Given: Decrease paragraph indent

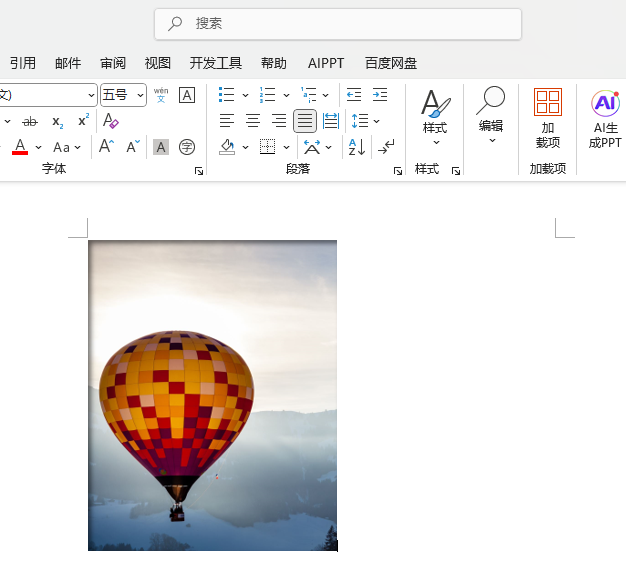Looking at the screenshot, I should pos(353,95).
